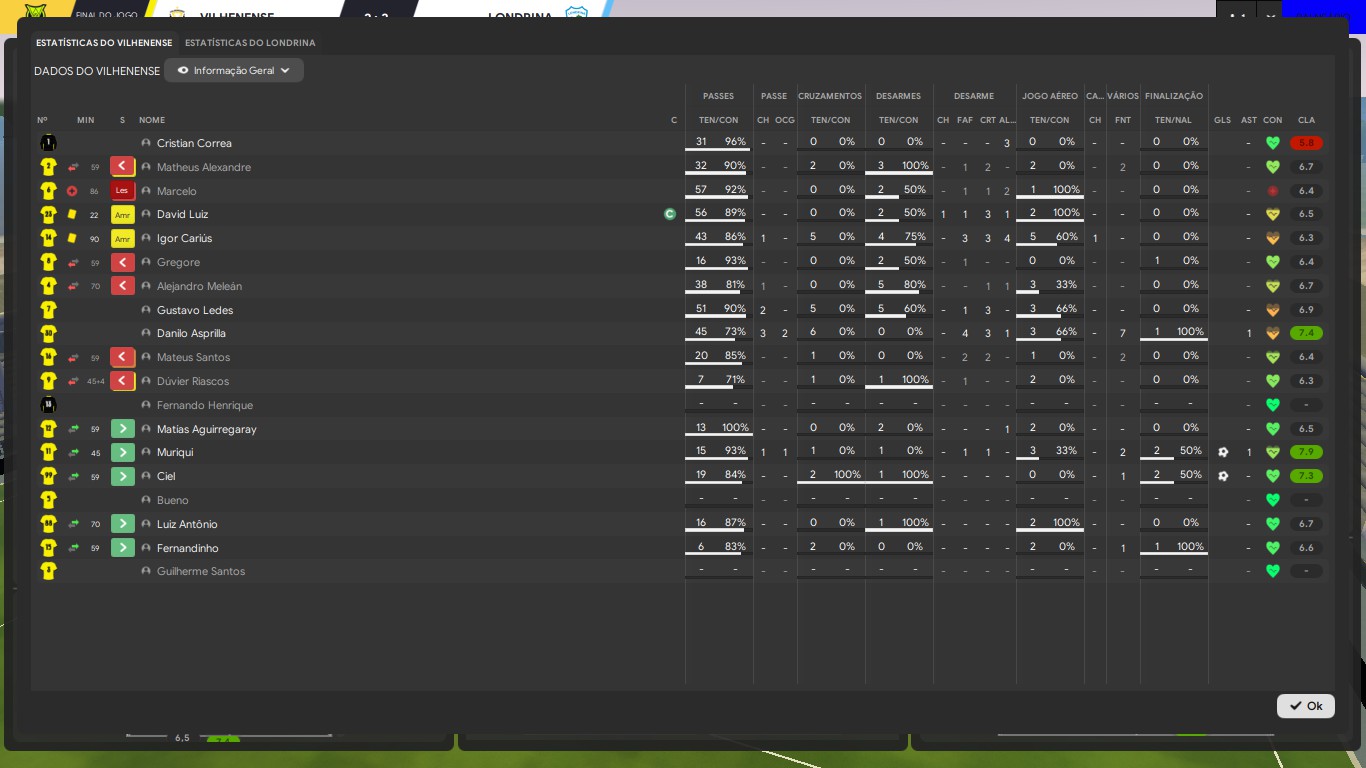
Task: Click the orange condition heart for Danilo Asprilla
Action: click(x=1273, y=334)
